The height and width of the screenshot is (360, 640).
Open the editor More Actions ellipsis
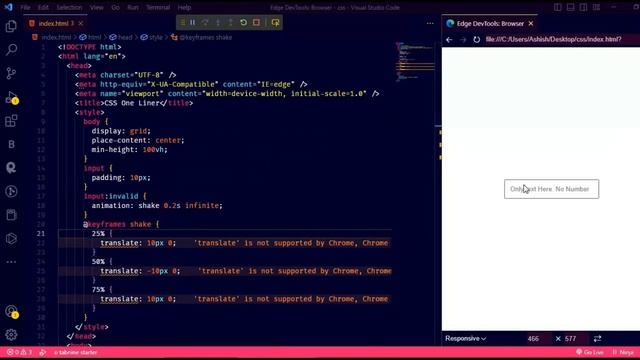(430, 23)
